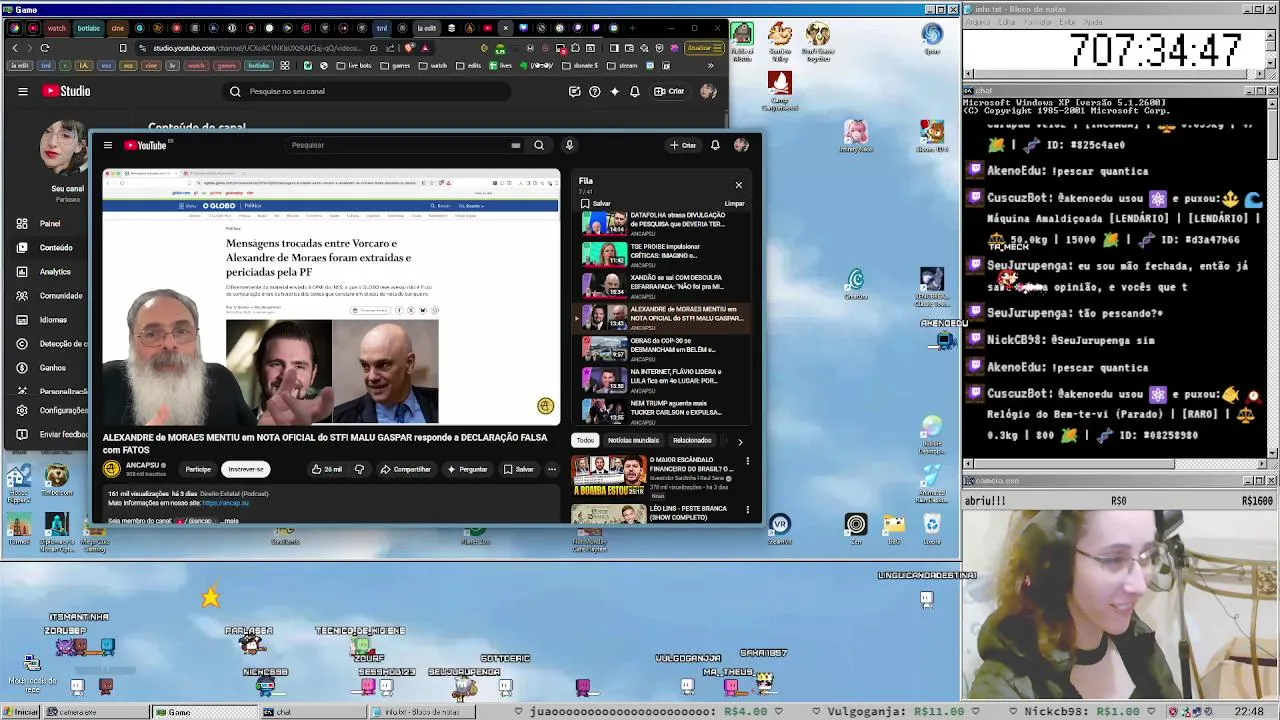Click the YouTube logo in the player window
1280x720 pixels.
click(146, 145)
